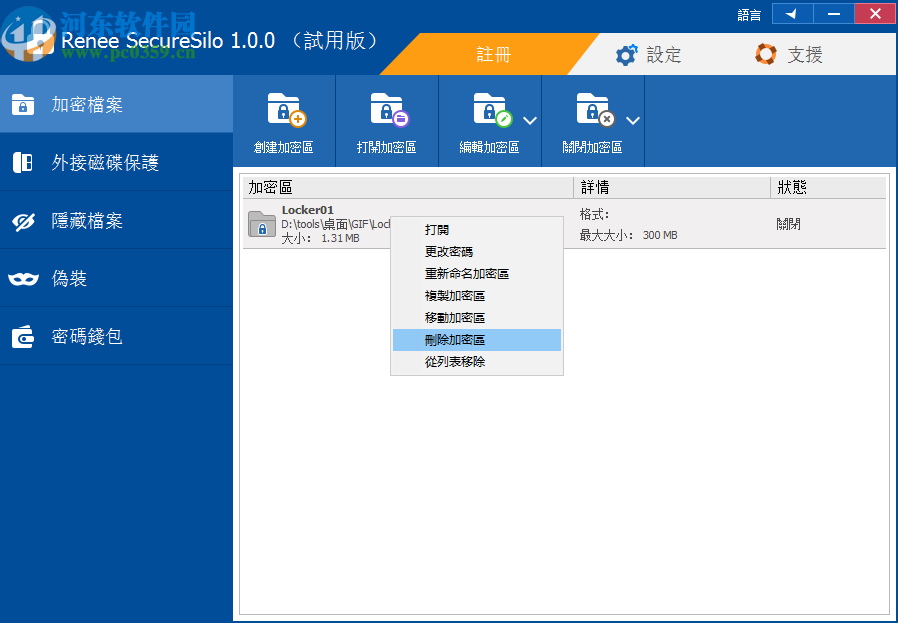Image resolution: width=898 pixels, height=623 pixels.
Task: Go to the 偽裝 section
Action: click(116, 278)
